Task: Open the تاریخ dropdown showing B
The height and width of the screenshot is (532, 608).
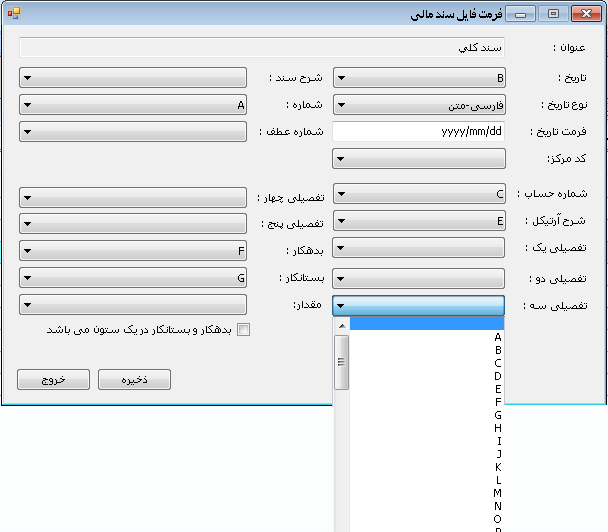Action: pyautogui.click(x=419, y=78)
